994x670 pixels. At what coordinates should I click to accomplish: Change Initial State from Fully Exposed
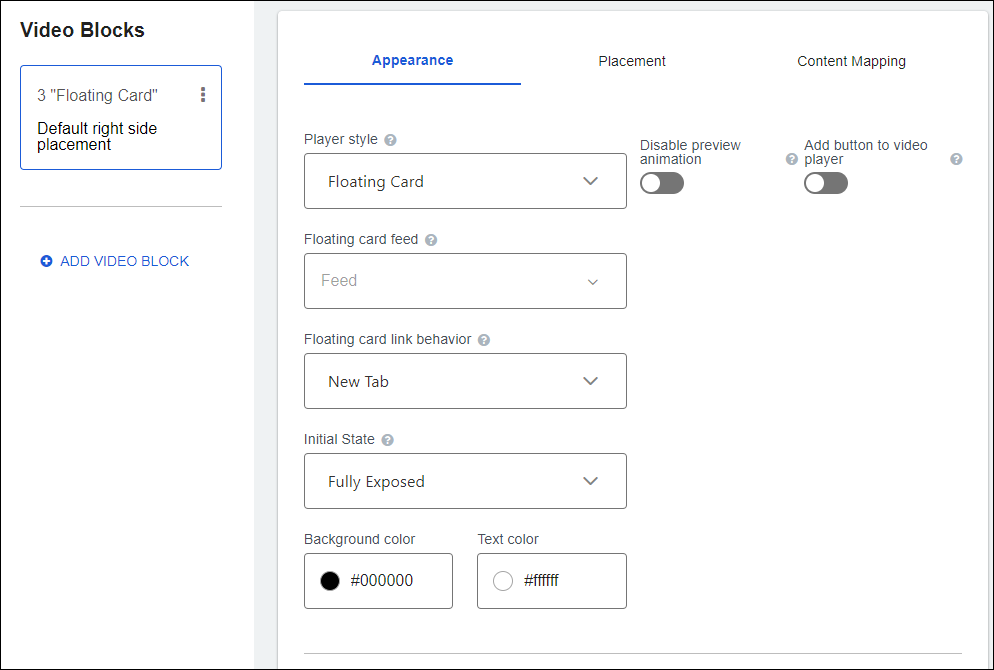click(x=465, y=481)
